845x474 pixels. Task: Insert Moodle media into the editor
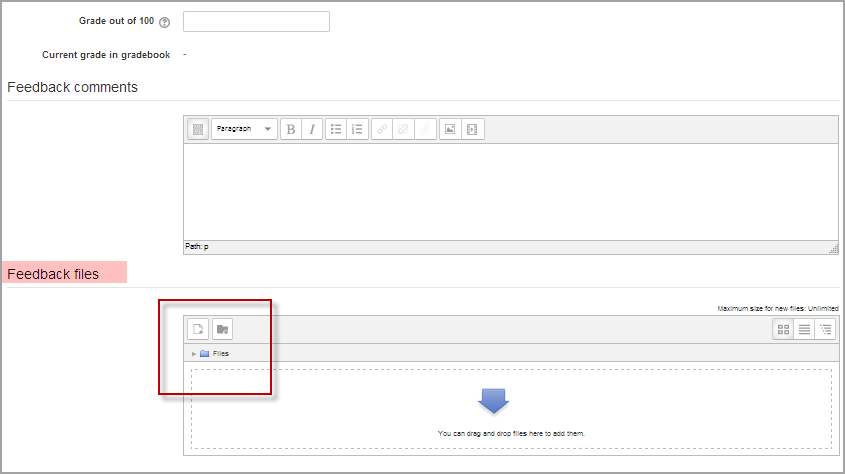pos(472,129)
